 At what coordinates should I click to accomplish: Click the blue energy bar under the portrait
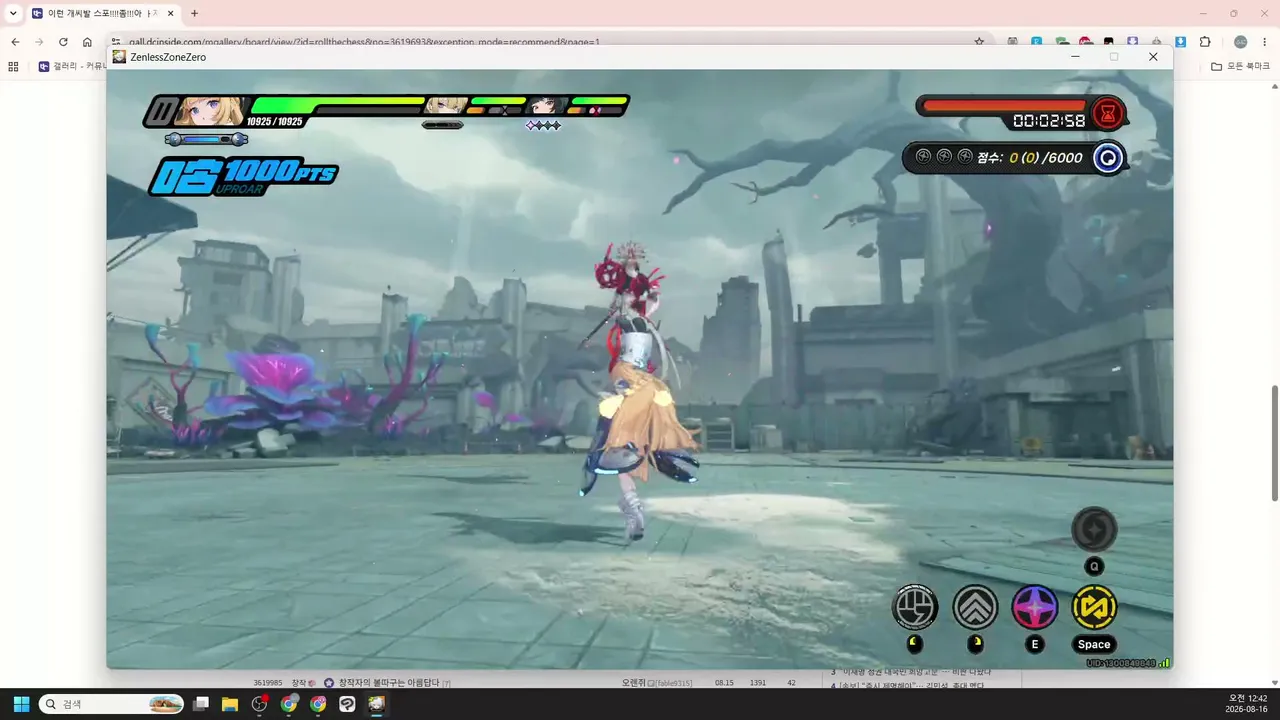(x=206, y=140)
